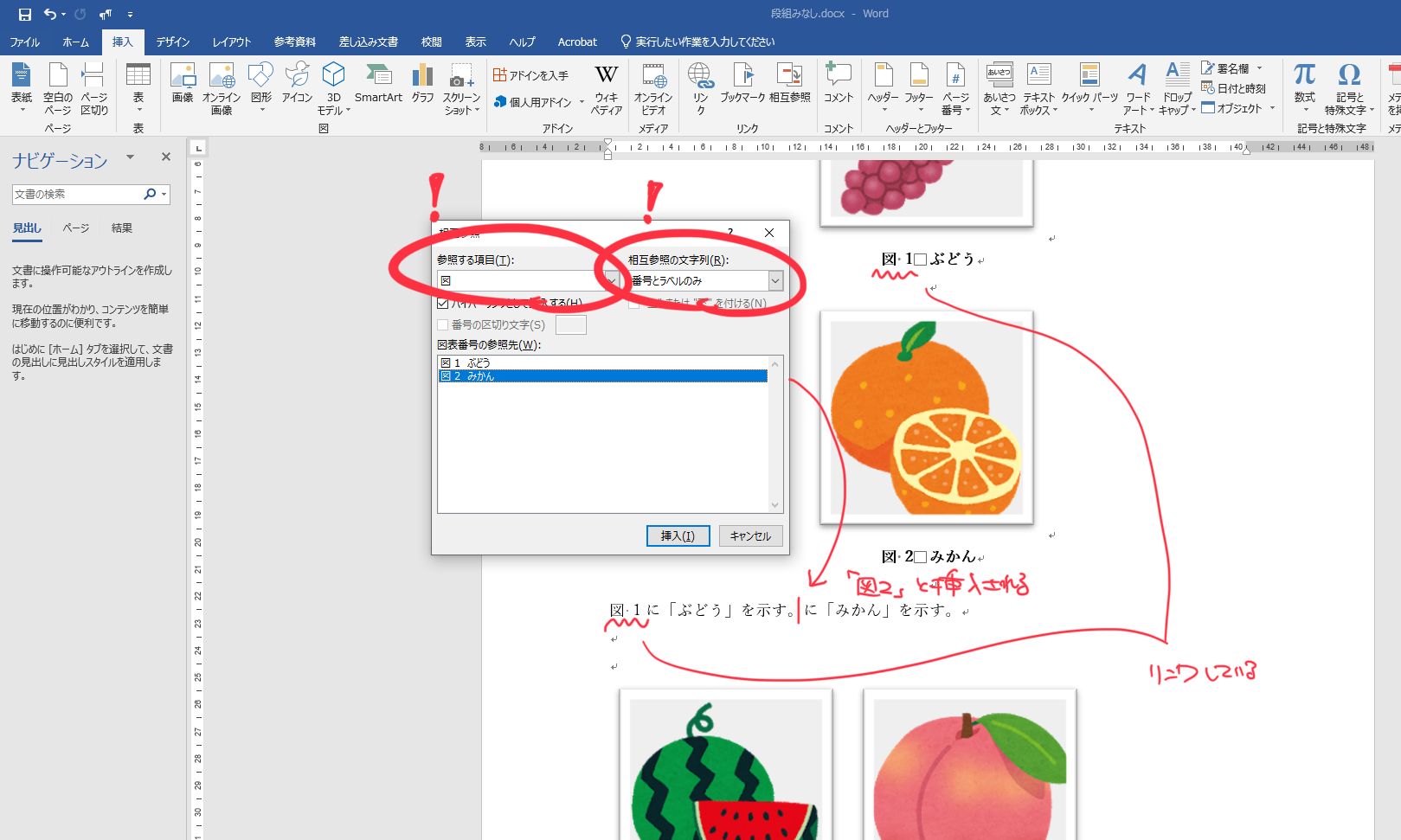Click the 挿入(I) button in the dialog
Image resolution: width=1401 pixels, height=840 pixels.
tap(678, 535)
